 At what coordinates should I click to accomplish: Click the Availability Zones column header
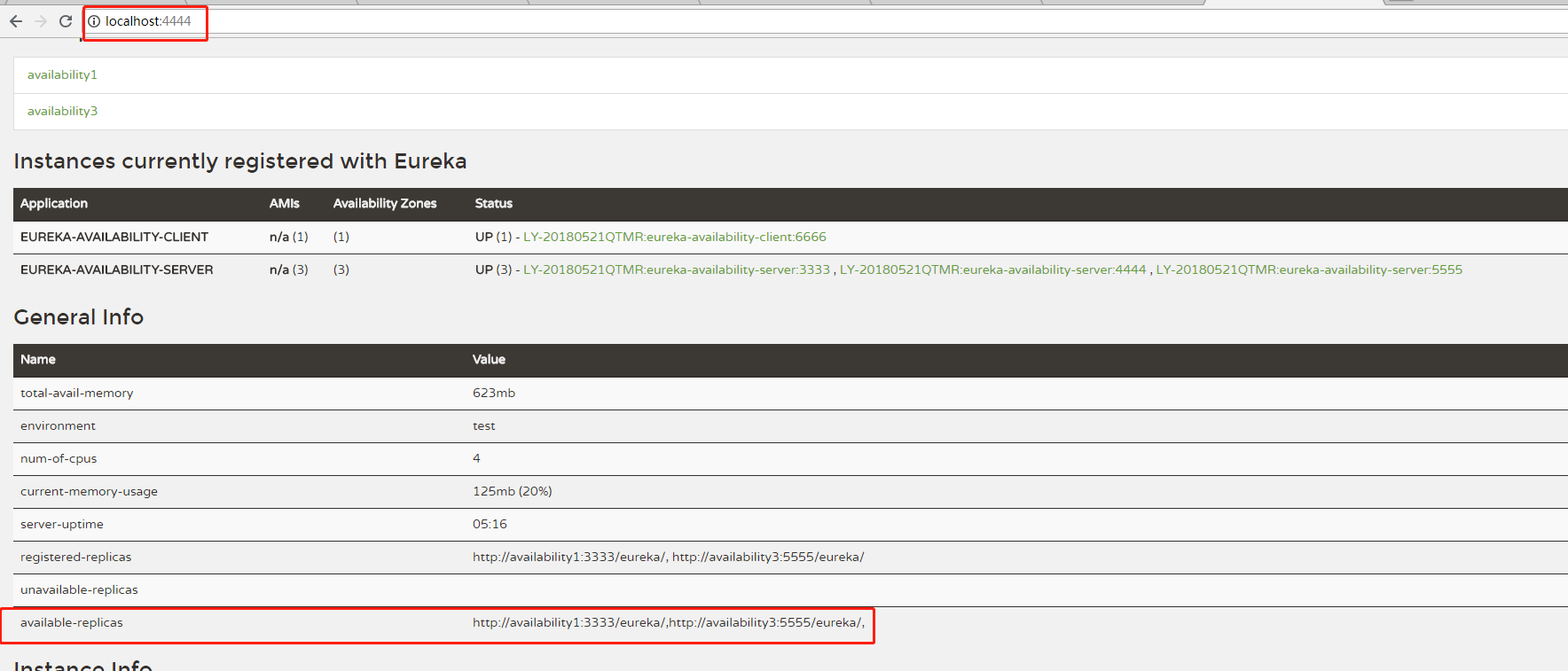pos(385,204)
